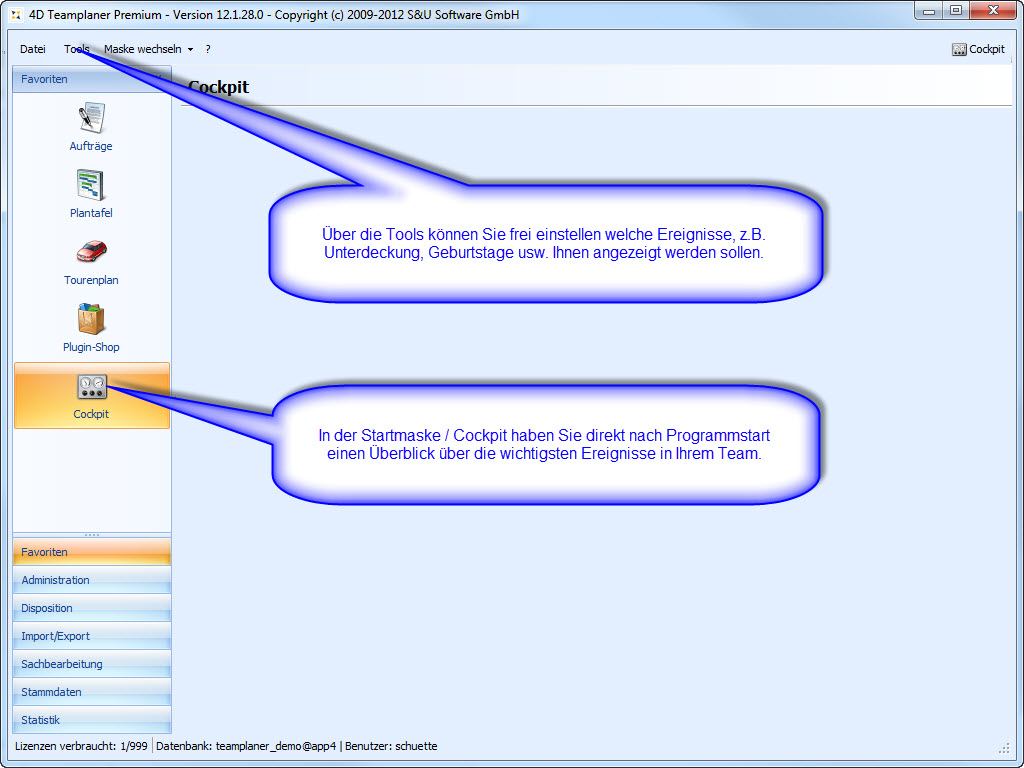Expand the Maske wechseln dropdown
The image size is (1024, 768).
pos(148,49)
